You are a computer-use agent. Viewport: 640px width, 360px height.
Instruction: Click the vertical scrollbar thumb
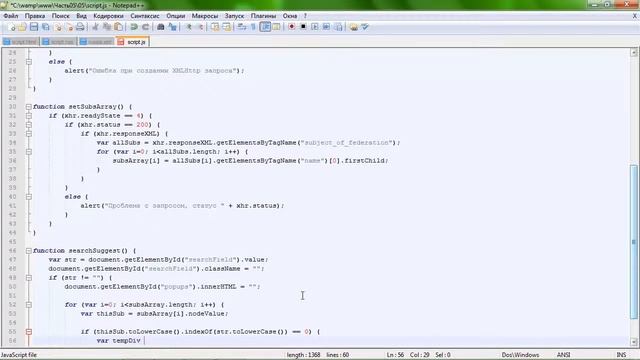pos(634,242)
